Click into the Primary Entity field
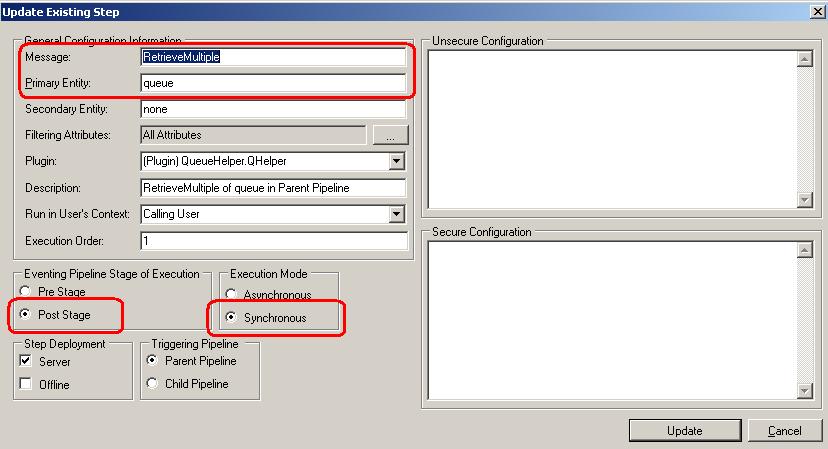 [x=274, y=83]
